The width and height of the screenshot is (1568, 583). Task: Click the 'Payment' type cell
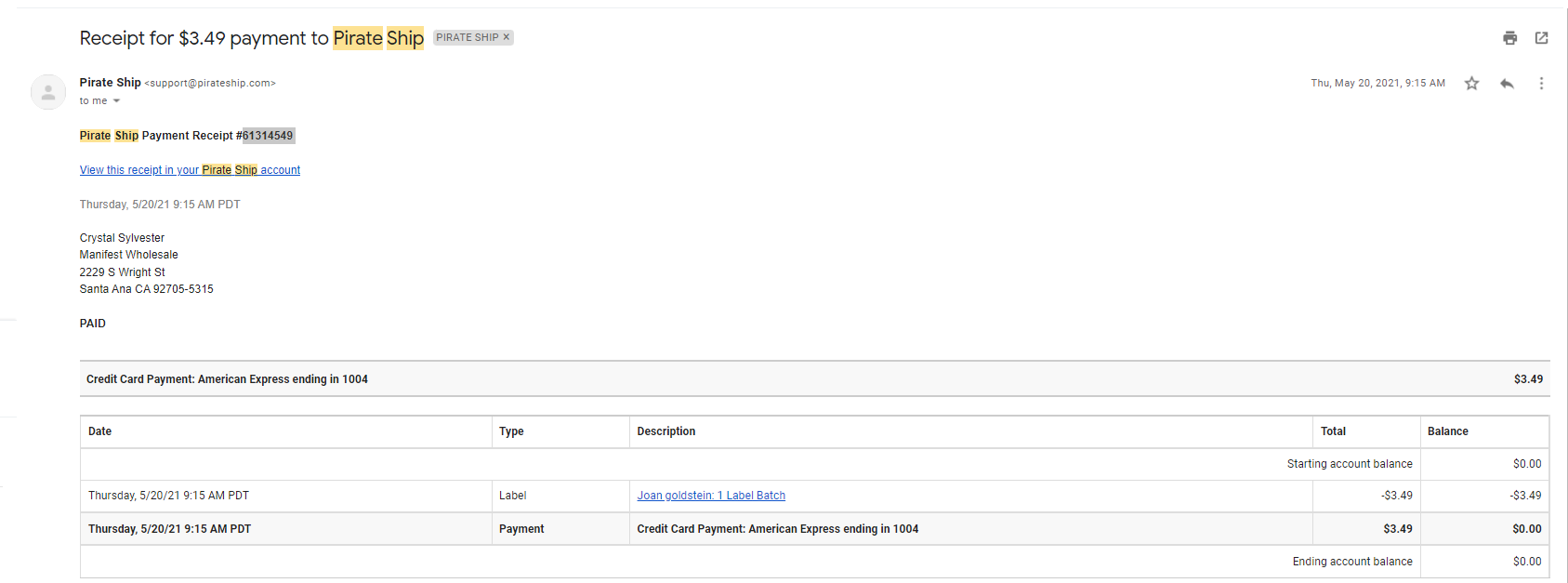(560, 529)
